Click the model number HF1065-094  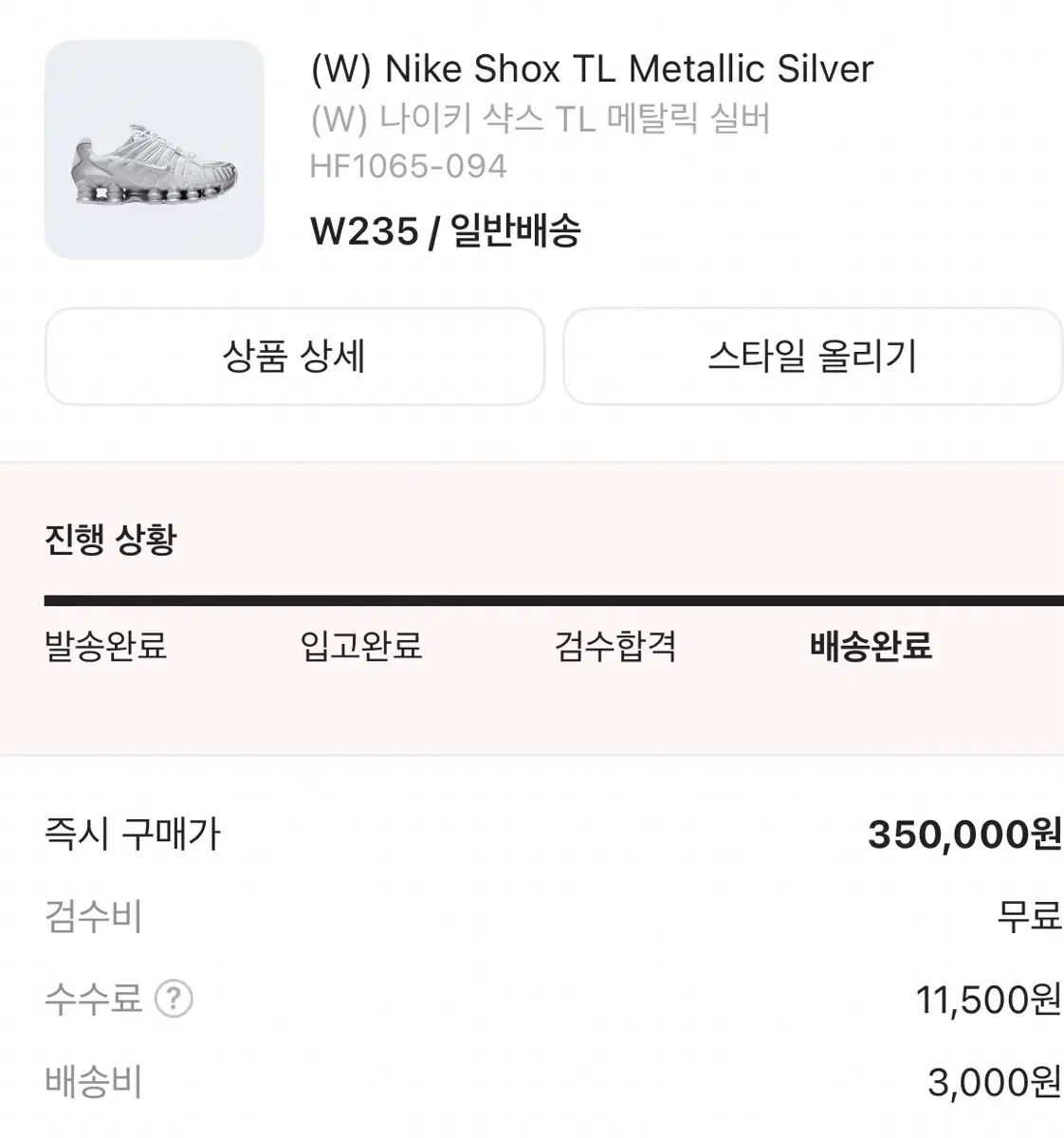coord(409,167)
